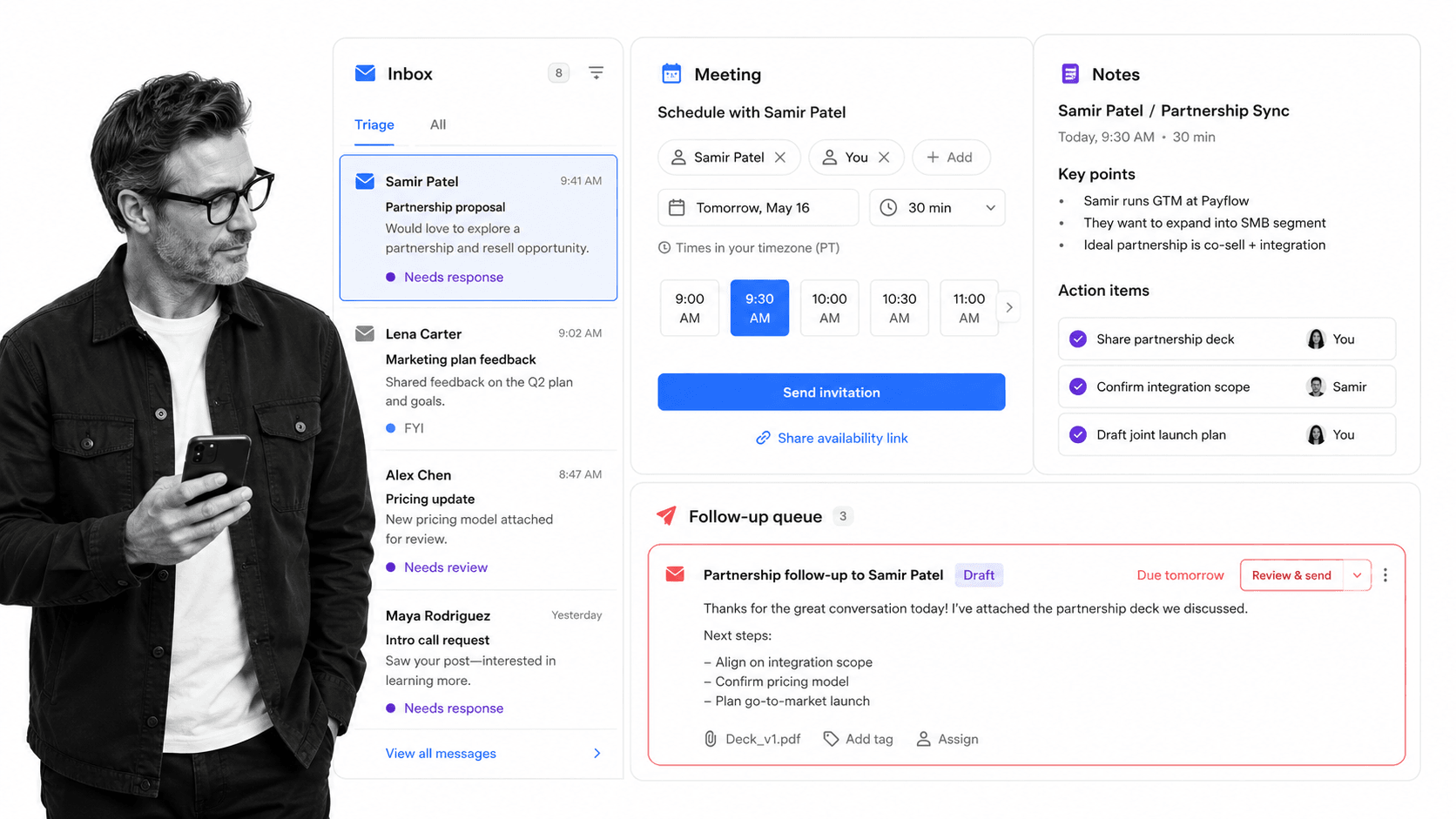Remove You from attendees
Screen dimensions: 1456x819
(x=884, y=158)
